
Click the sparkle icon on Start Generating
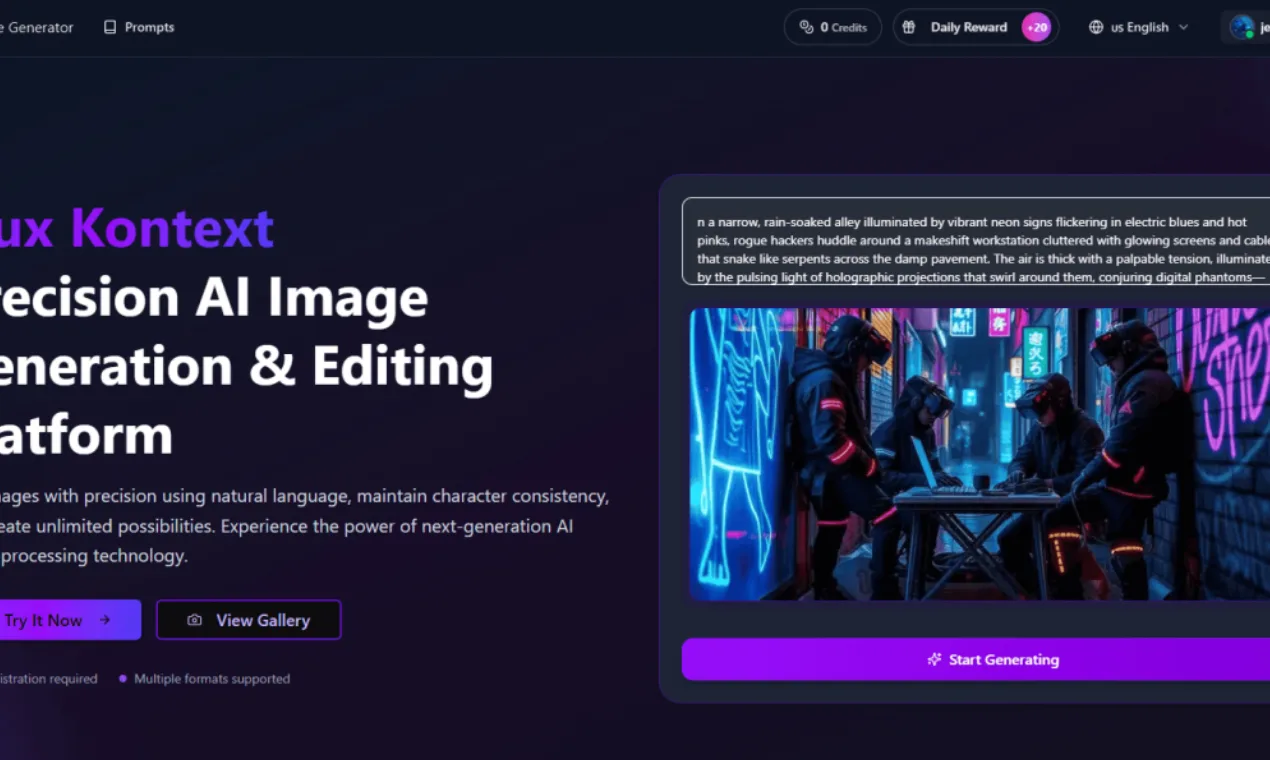[934, 659]
